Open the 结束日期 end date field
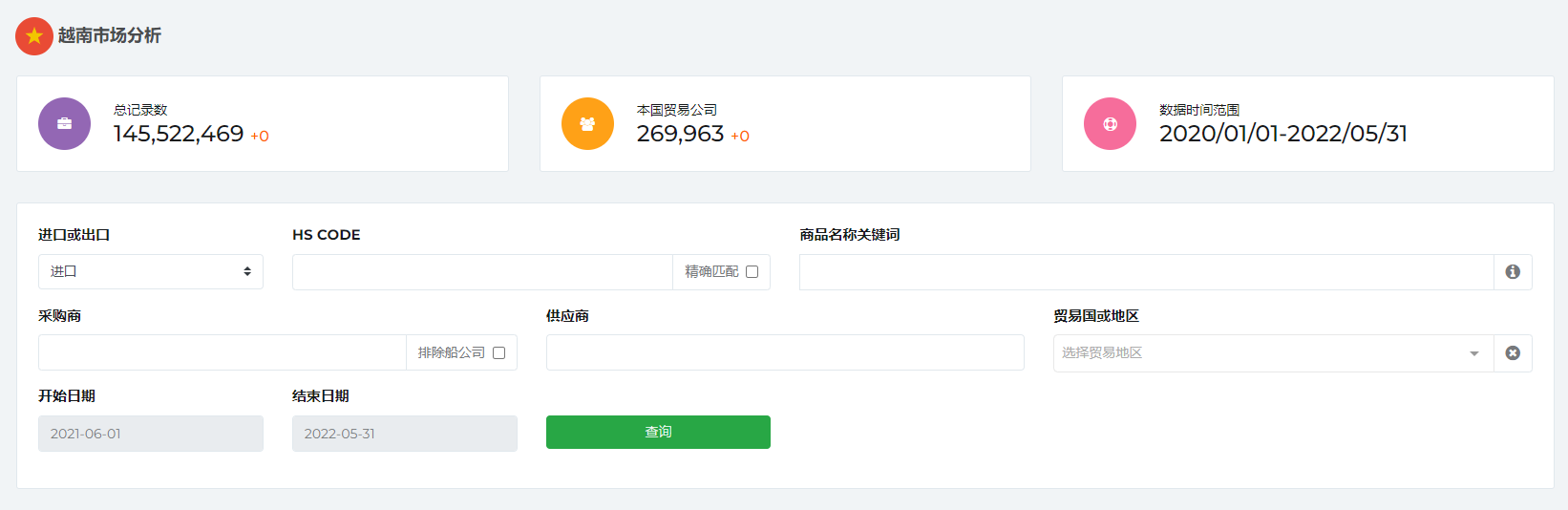Viewport: 1568px width, 510px height. [404, 434]
